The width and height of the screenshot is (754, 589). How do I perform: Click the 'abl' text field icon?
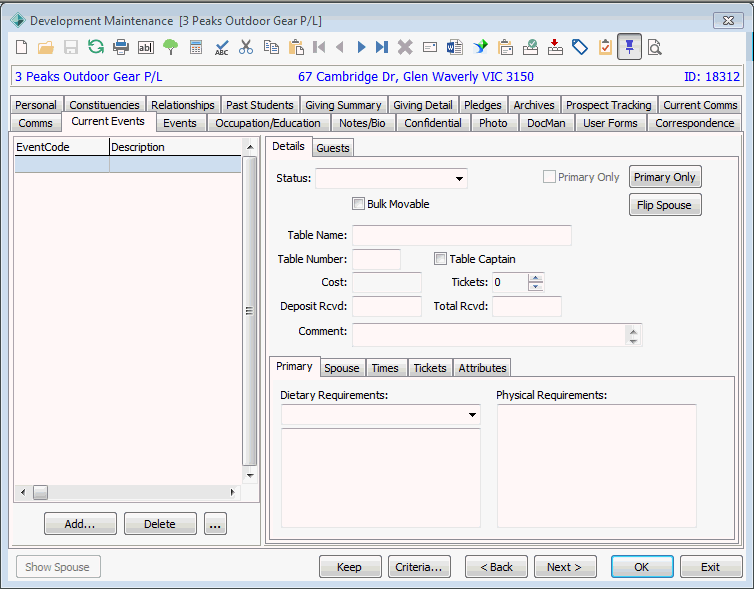pyautogui.click(x=146, y=47)
